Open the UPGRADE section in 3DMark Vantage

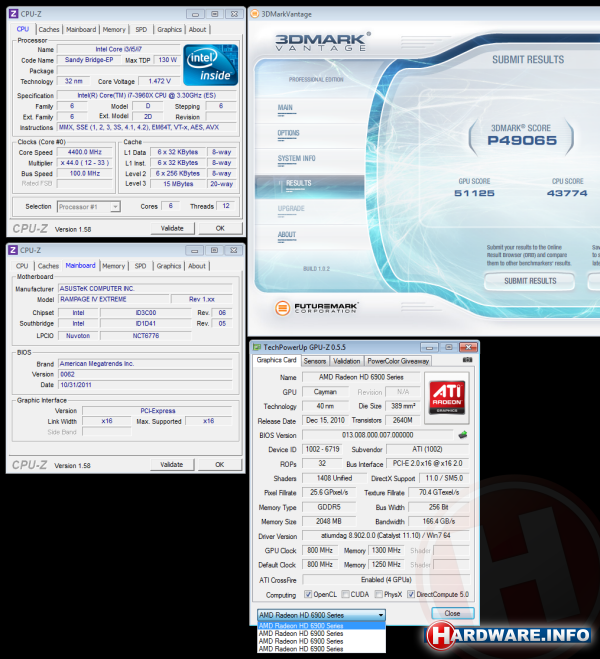point(291,208)
